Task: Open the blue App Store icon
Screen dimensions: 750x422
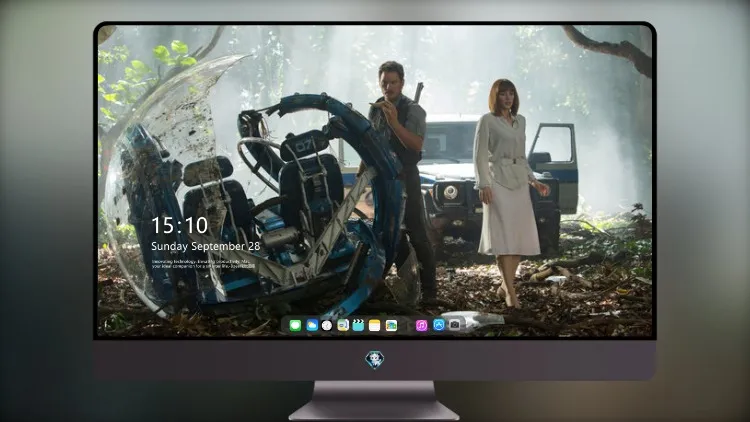Action: [439, 325]
